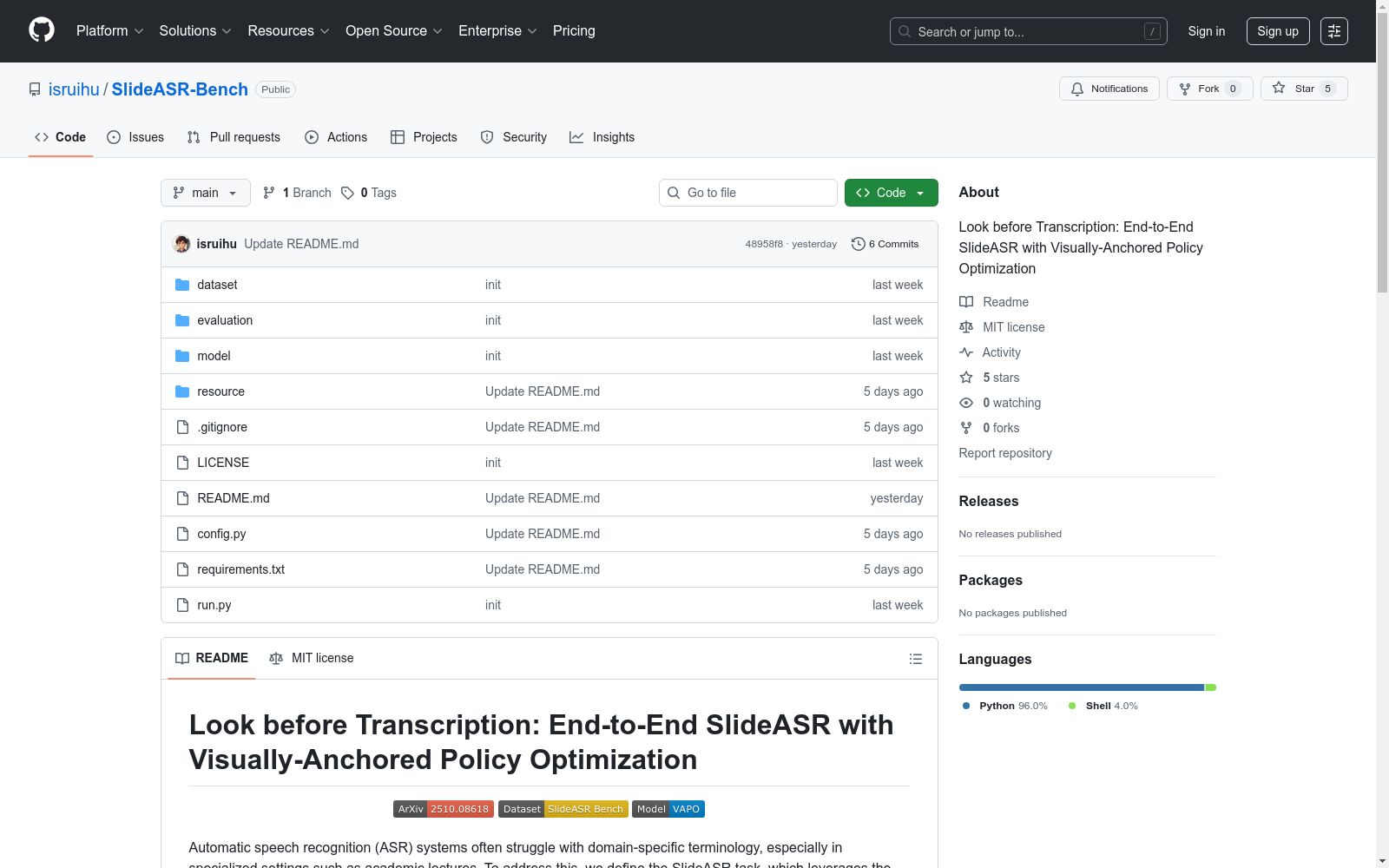Click the Releases heading link
1389x868 pixels.
[989, 502]
